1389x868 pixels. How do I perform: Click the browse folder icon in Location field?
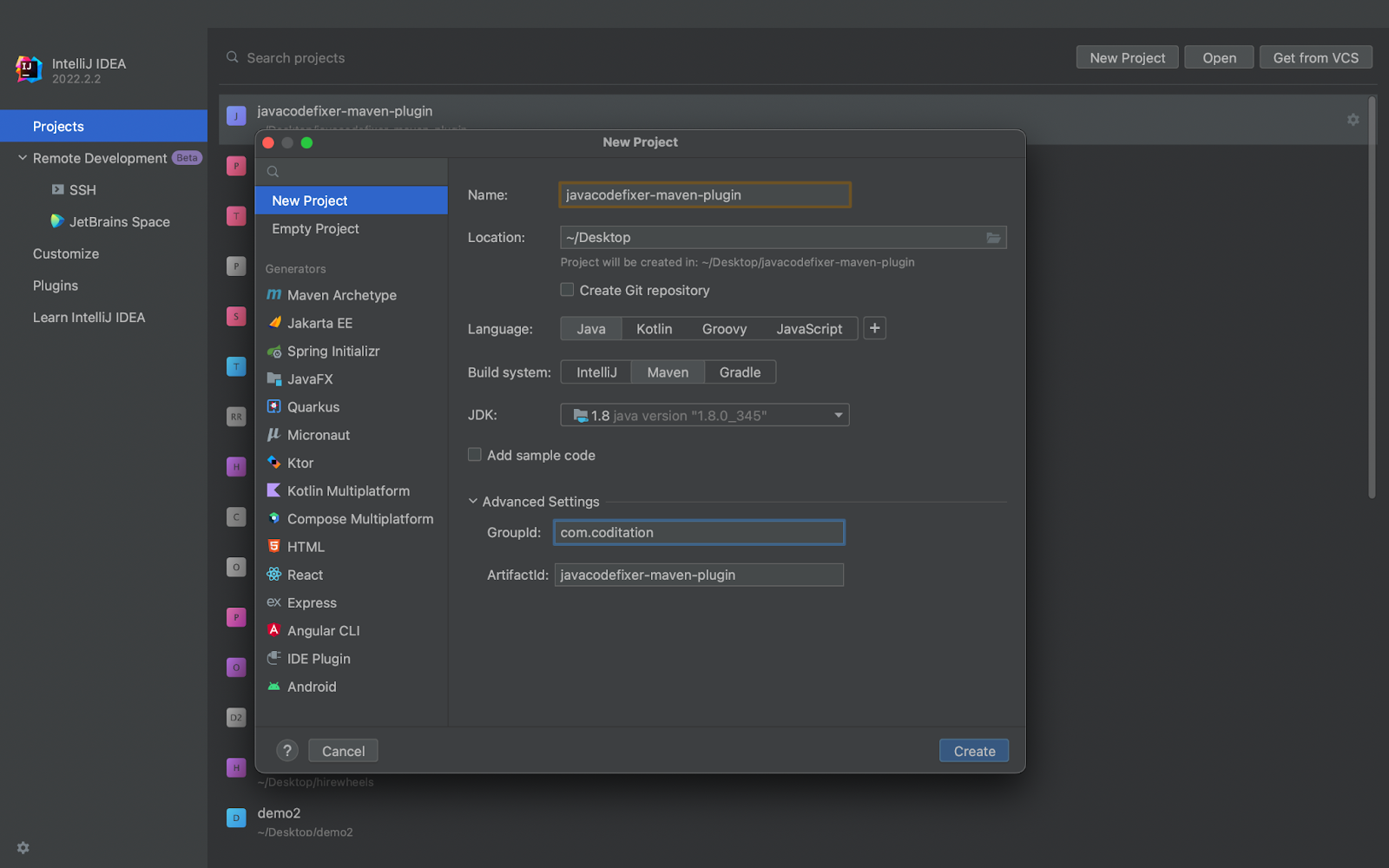point(993,238)
